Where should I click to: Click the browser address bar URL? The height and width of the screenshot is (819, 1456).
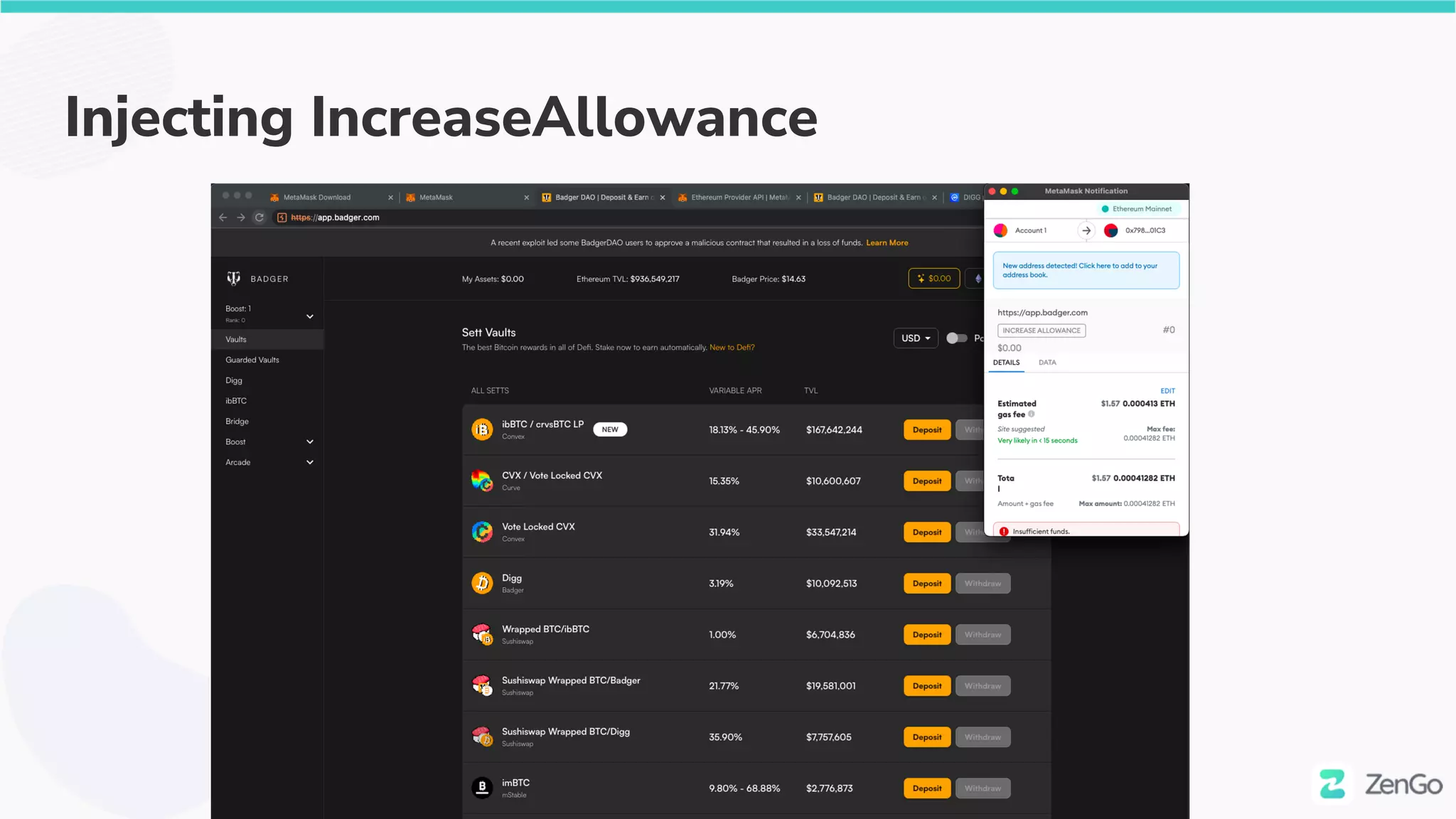[335, 218]
